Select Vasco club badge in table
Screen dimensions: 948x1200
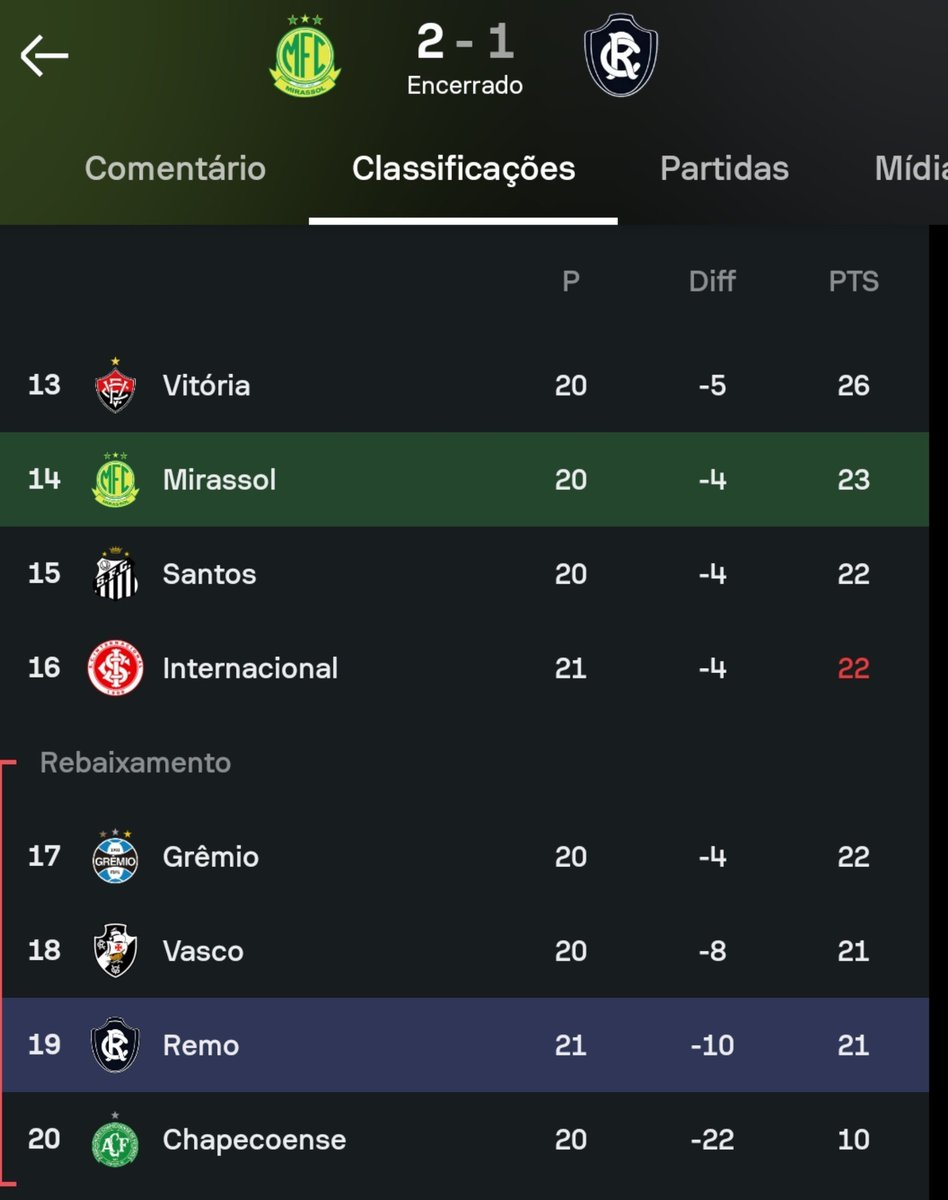(115, 950)
